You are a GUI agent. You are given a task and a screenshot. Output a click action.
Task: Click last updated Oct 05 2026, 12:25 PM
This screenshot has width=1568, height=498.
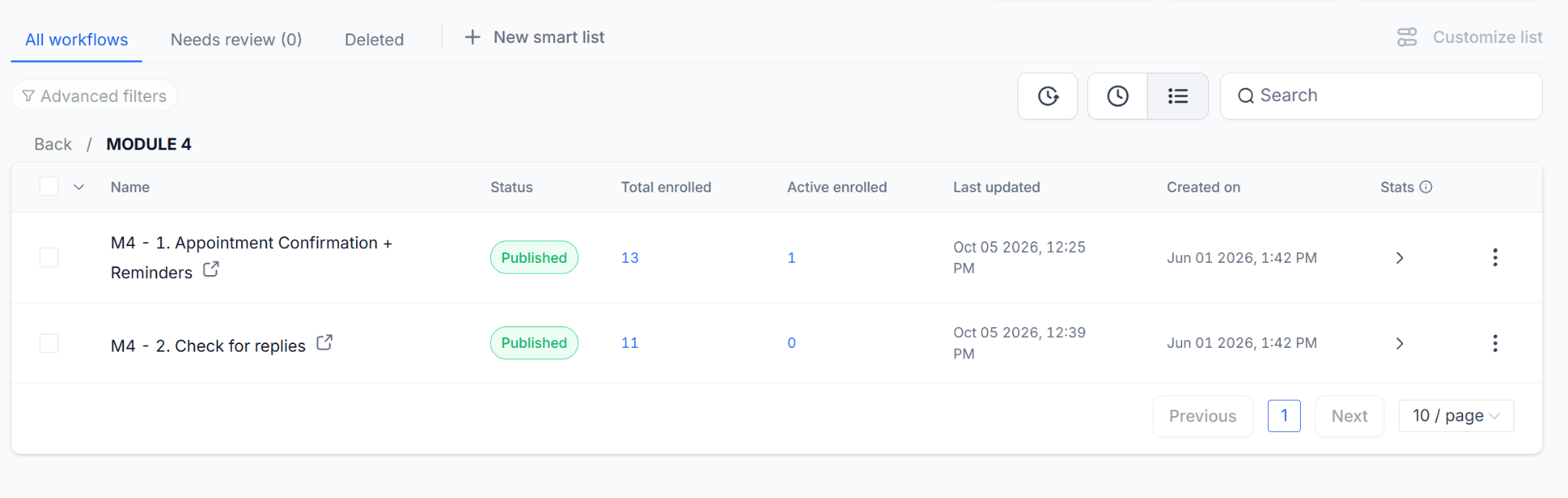pyautogui.click(x=1019, y=257)
